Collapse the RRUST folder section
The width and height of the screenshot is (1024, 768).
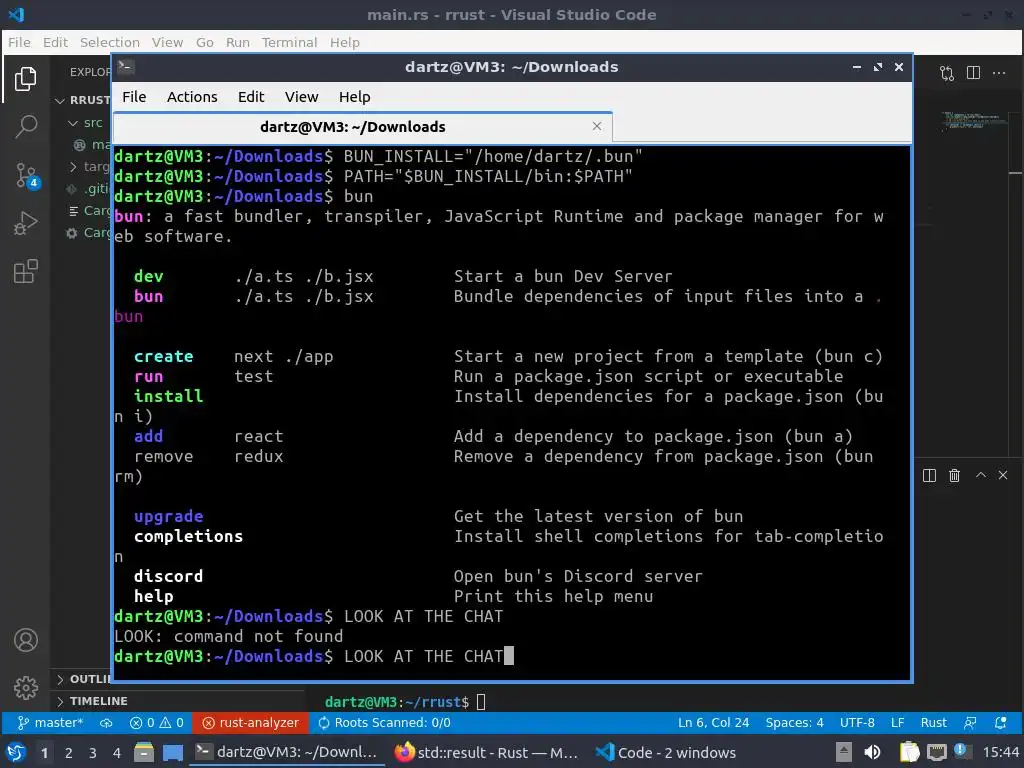coord(82,100)
